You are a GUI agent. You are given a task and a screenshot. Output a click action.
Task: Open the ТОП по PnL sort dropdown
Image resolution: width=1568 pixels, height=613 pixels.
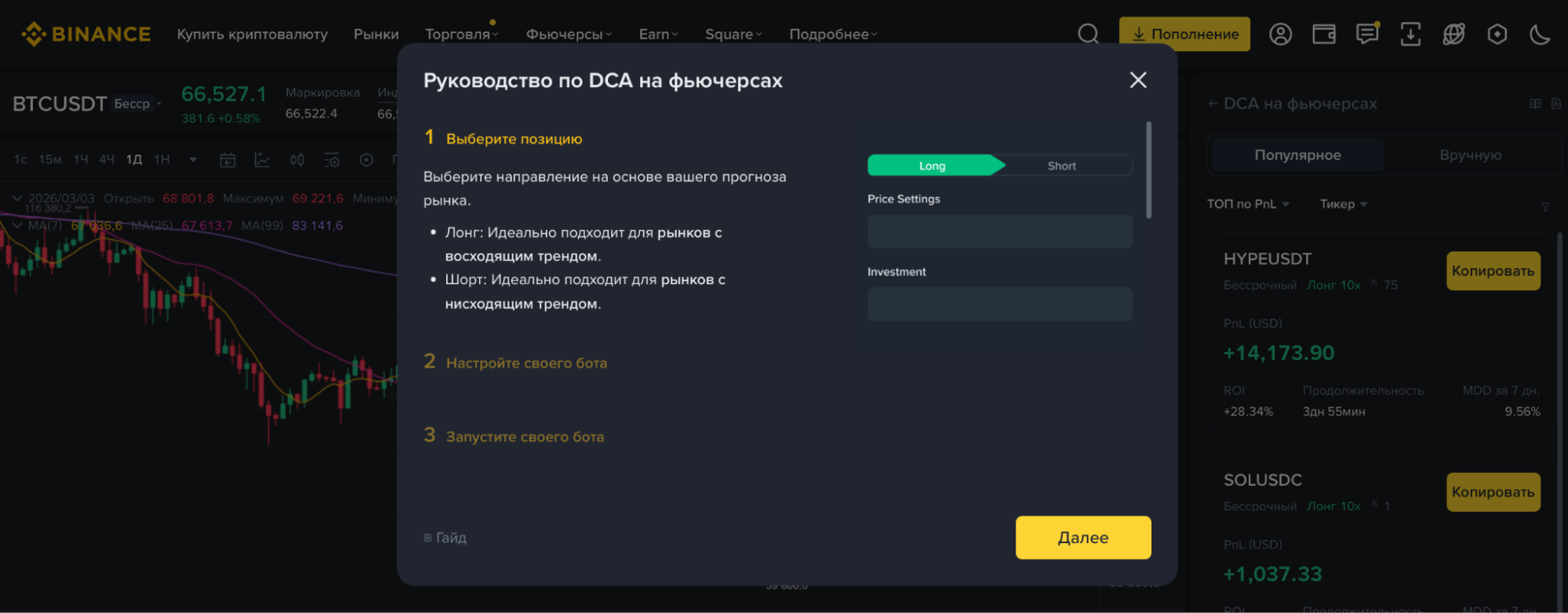1247,204
